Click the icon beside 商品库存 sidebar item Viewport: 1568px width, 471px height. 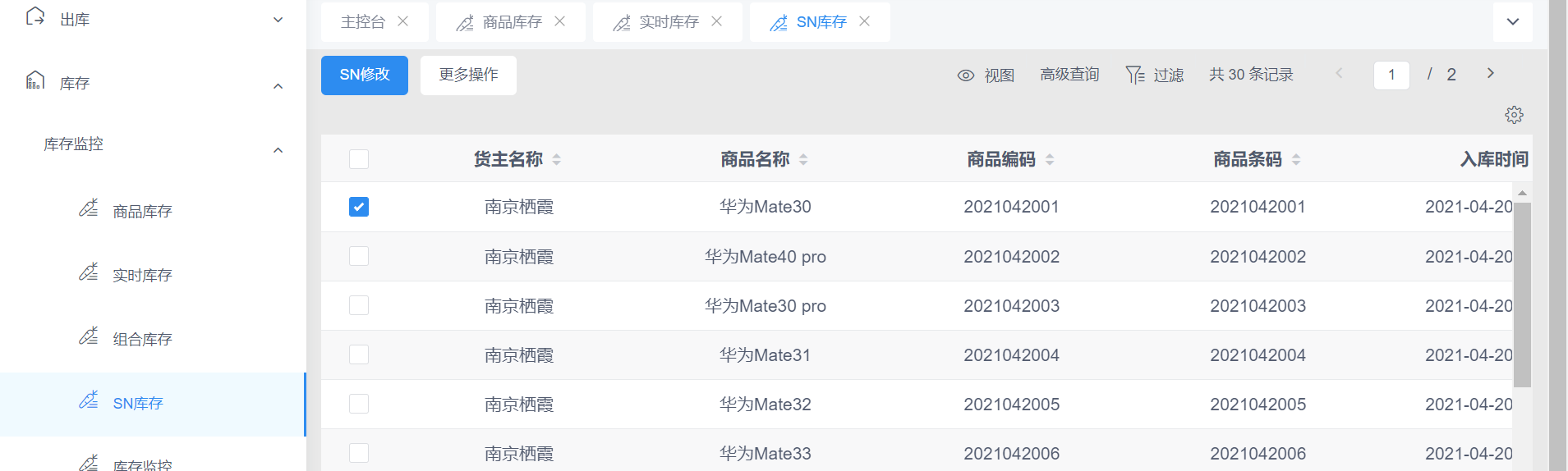(89, 208)
